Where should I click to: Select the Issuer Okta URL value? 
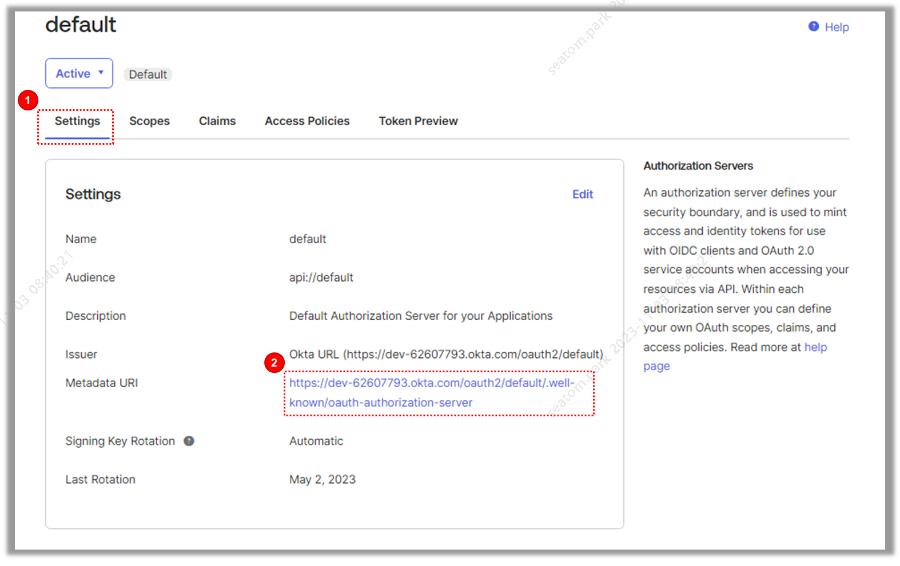click(x=446, y=354)
